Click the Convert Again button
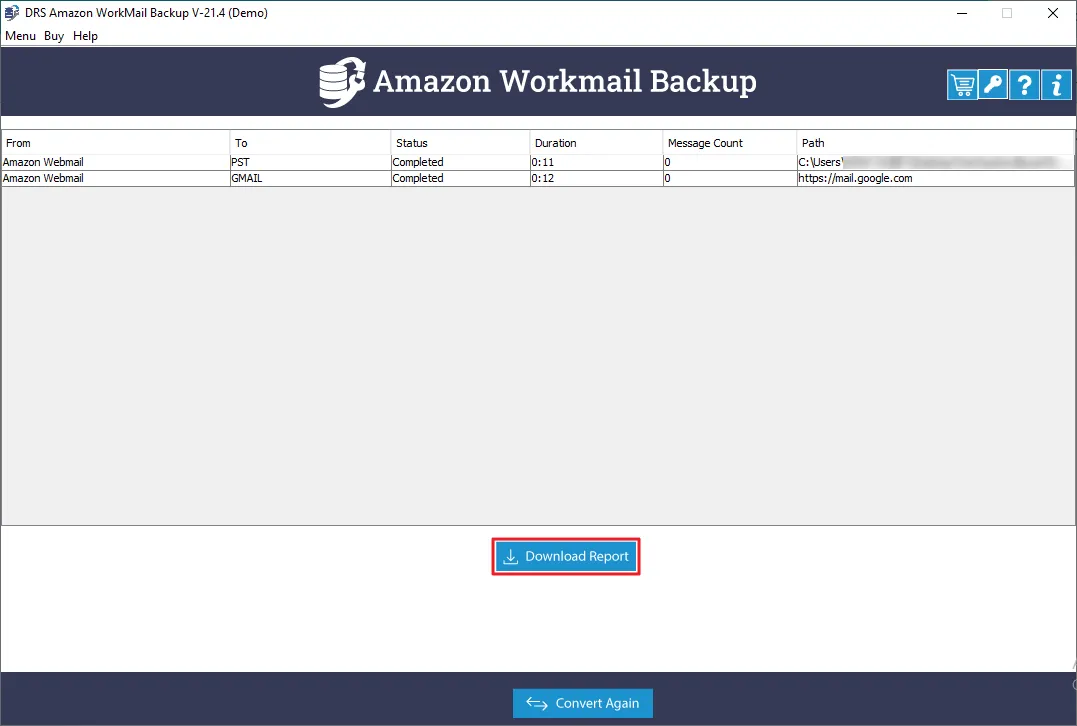1077x726 pixels. click(x=582, y=703)
